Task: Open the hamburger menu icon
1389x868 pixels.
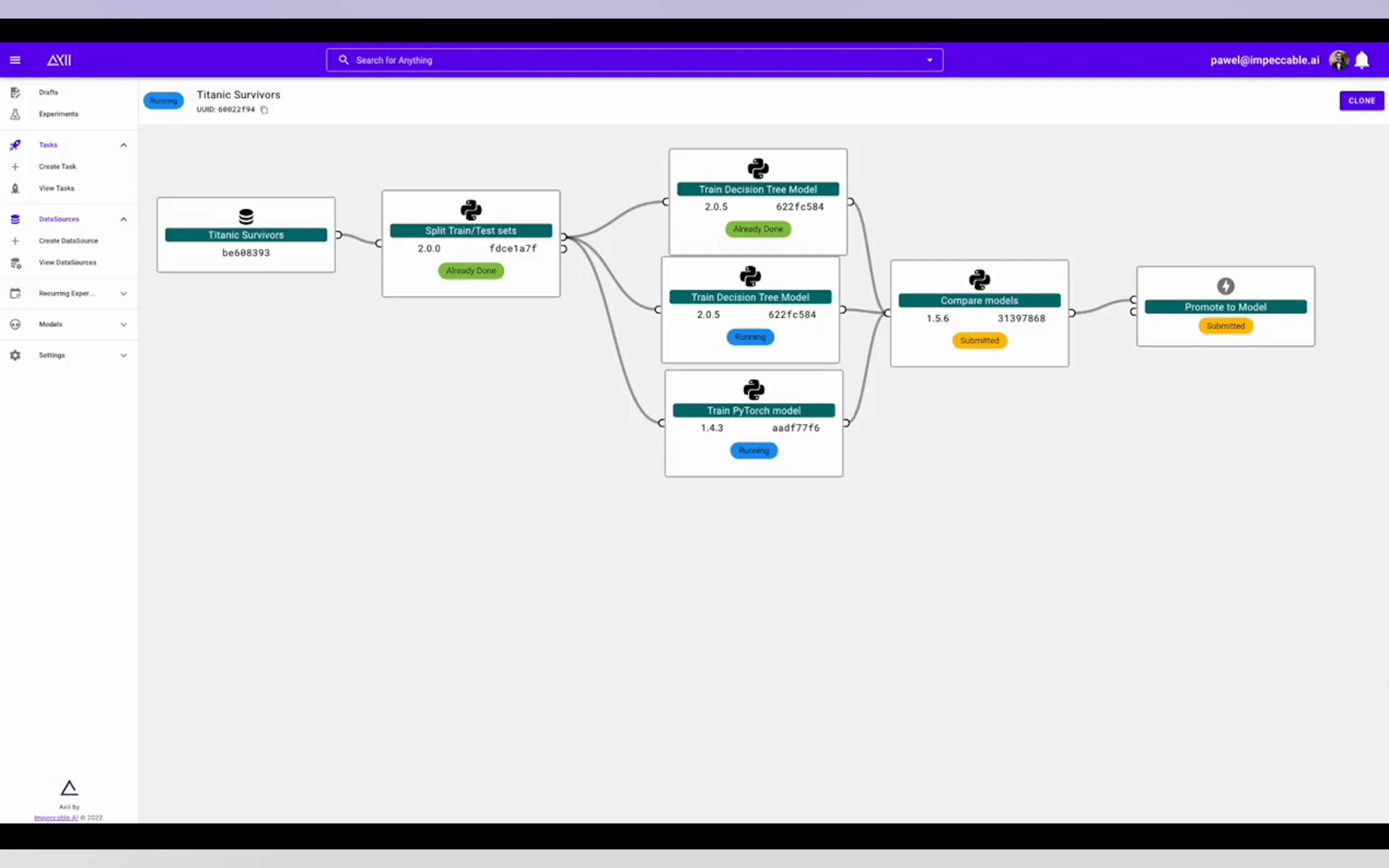Action: 15,60
